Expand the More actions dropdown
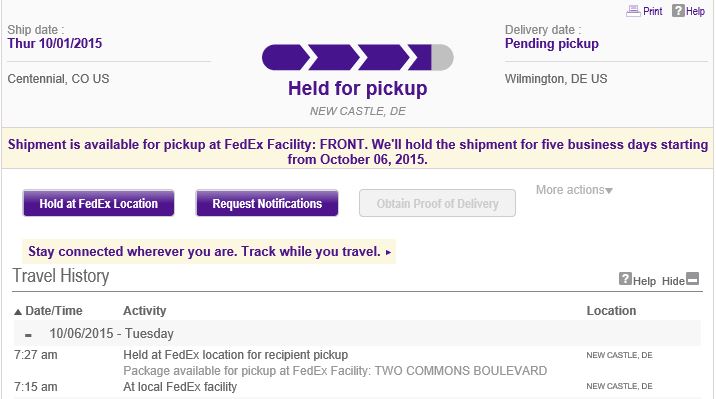 [x=574, y=190]
